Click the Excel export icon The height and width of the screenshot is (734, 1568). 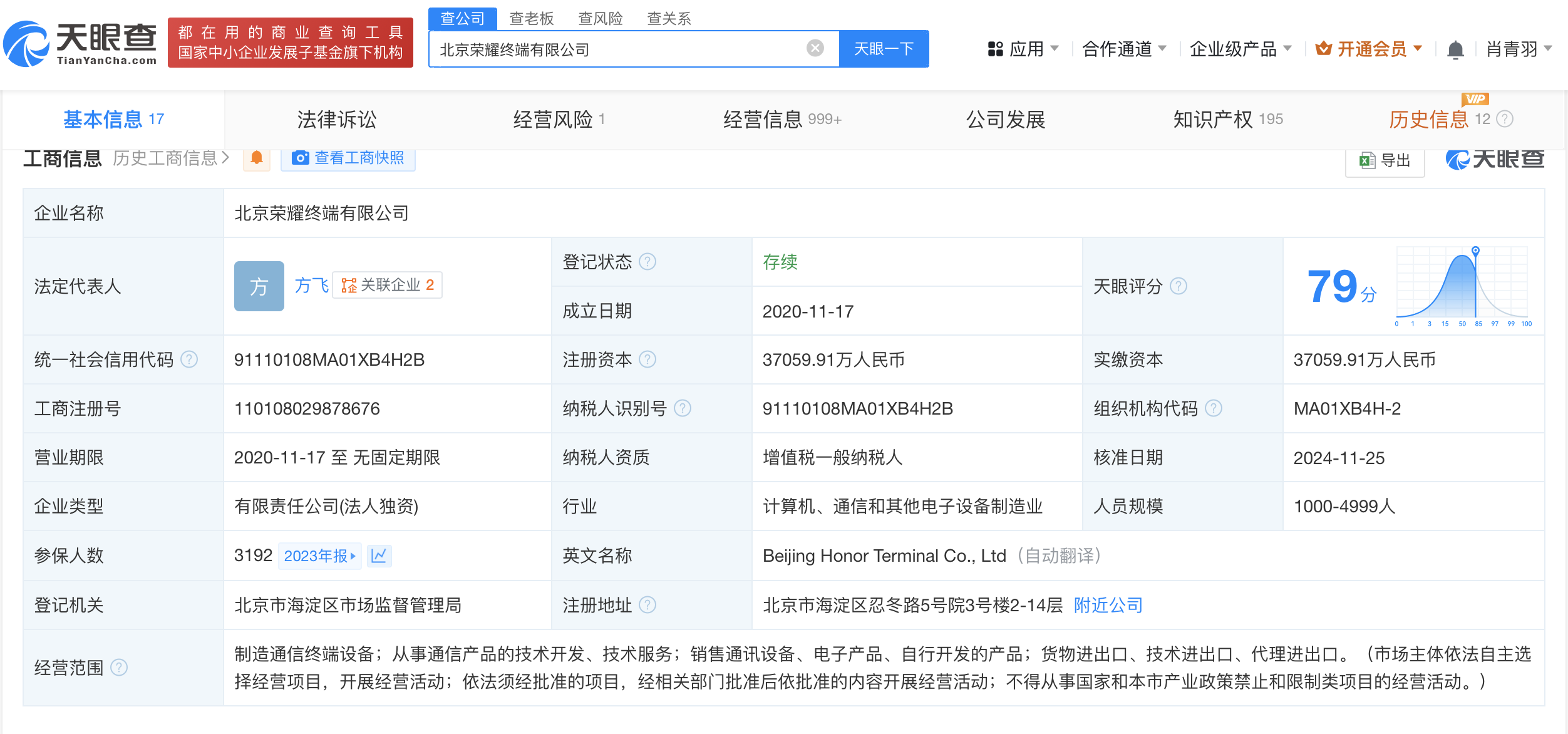coord(1367,160)
